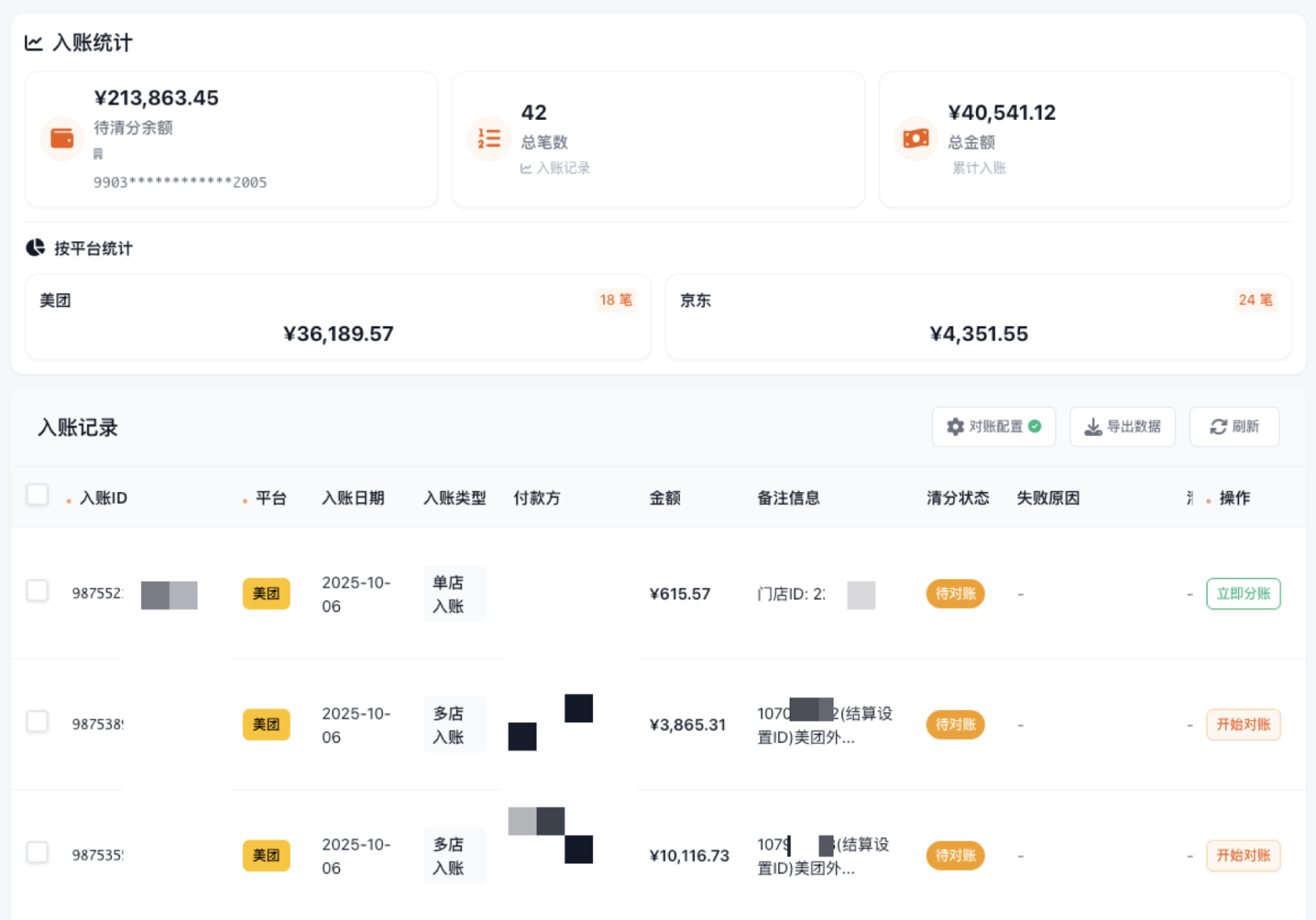The image size is (1316, 920).
Task: Start 开始对账 for the ¥3,865.31 record
Action: (1243, 724)
